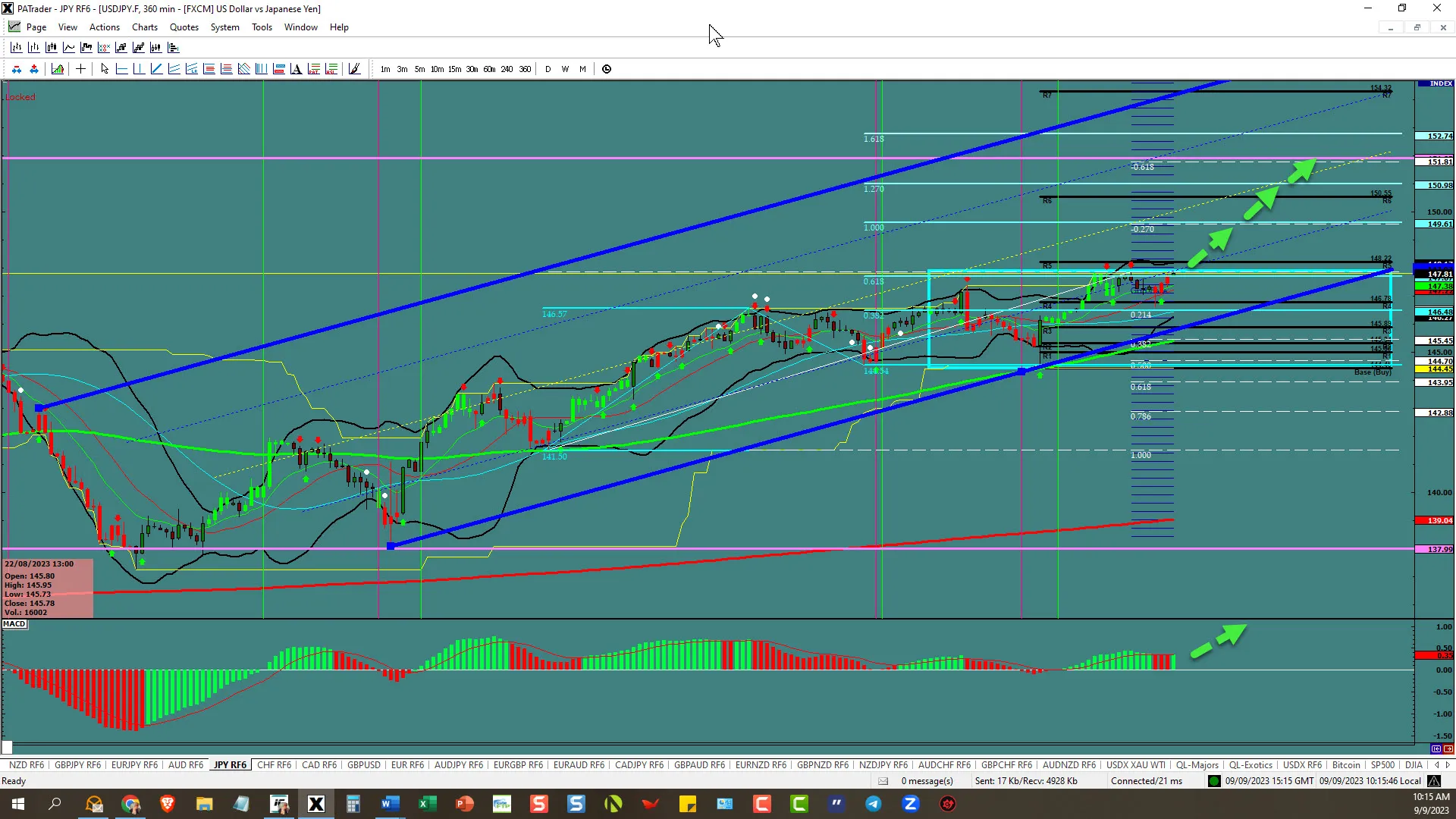Open the app icon left of Page menu
1456x819 pixels.
click(14, 27)
